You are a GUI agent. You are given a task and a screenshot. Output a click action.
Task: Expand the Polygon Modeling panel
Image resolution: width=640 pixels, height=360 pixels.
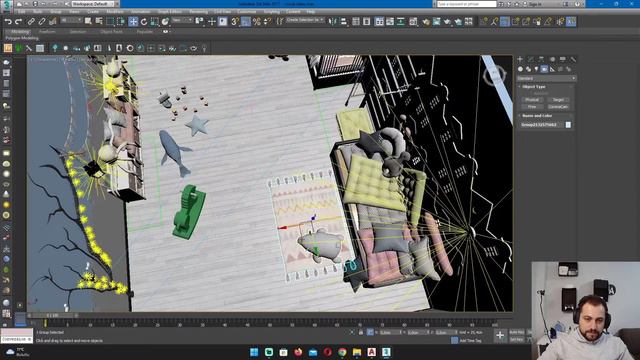22,38
